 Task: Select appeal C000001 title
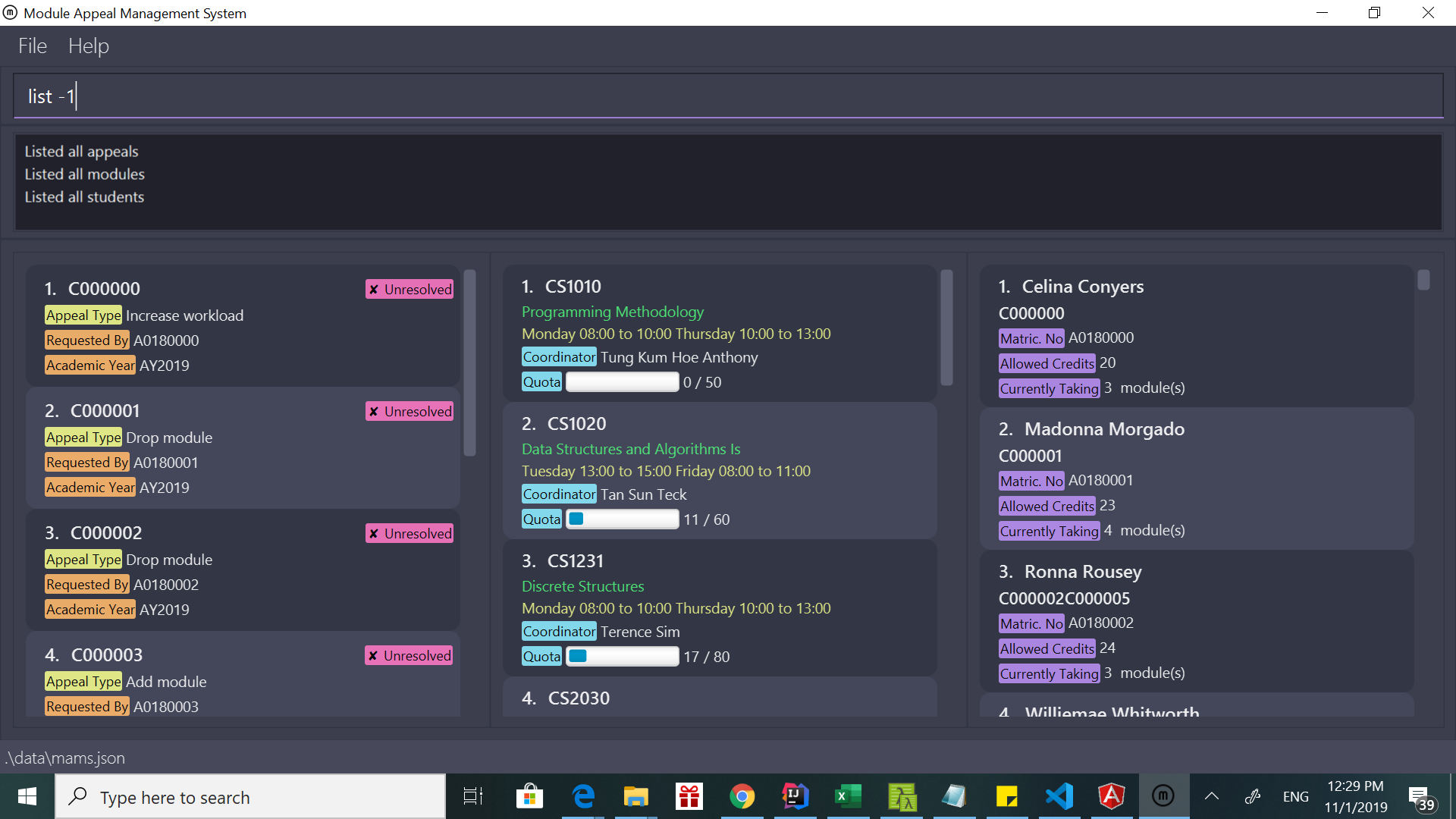[x=105, y=411]
